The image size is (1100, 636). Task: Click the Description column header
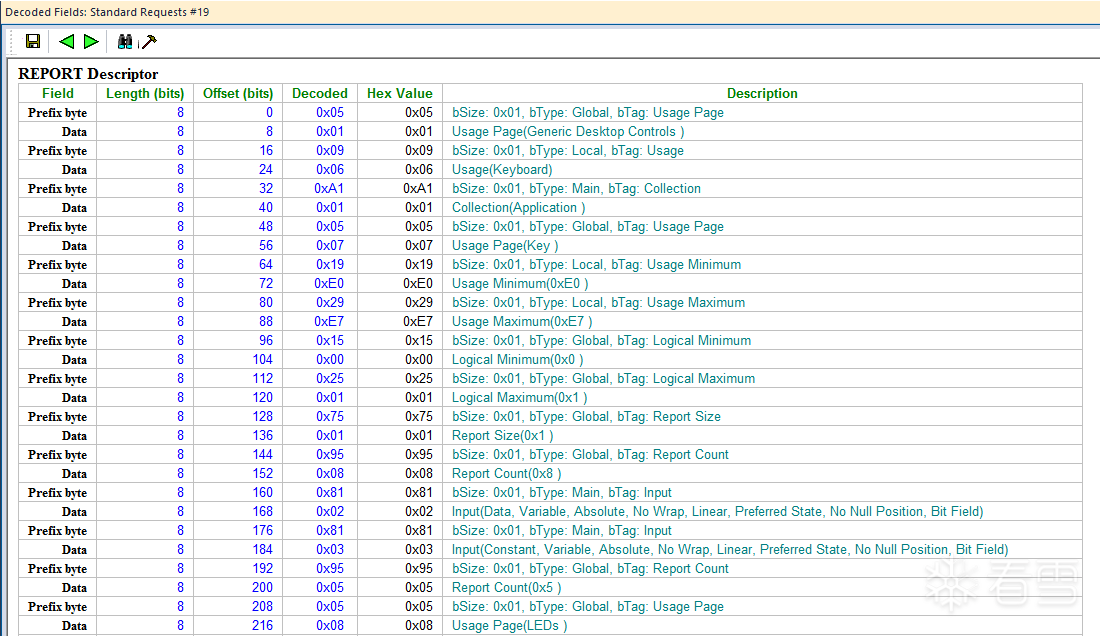coord(762,93)
